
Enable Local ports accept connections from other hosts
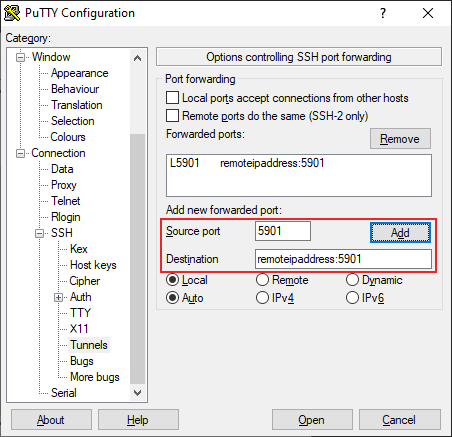tap(172, 98)
